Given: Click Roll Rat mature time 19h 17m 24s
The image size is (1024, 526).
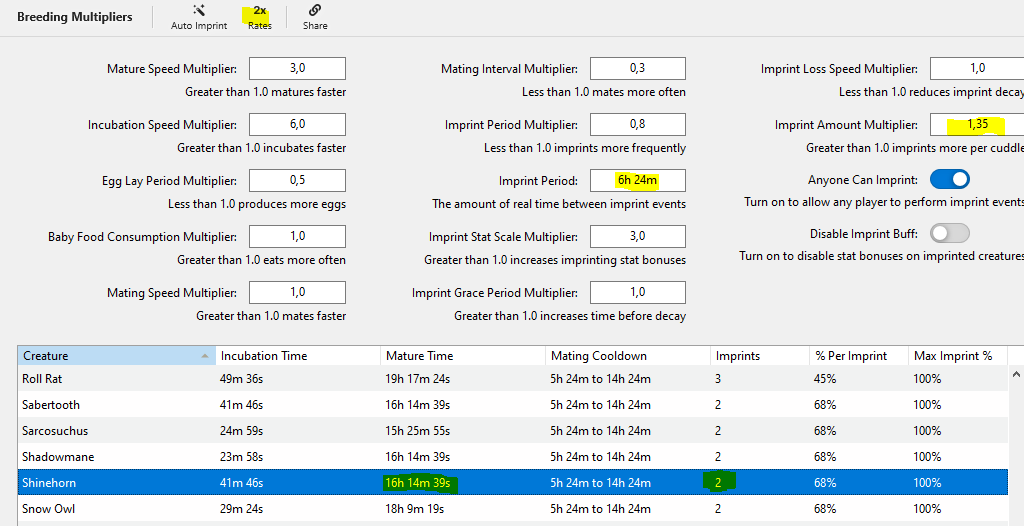Looking at the screenshot, I should coord(418,379).
